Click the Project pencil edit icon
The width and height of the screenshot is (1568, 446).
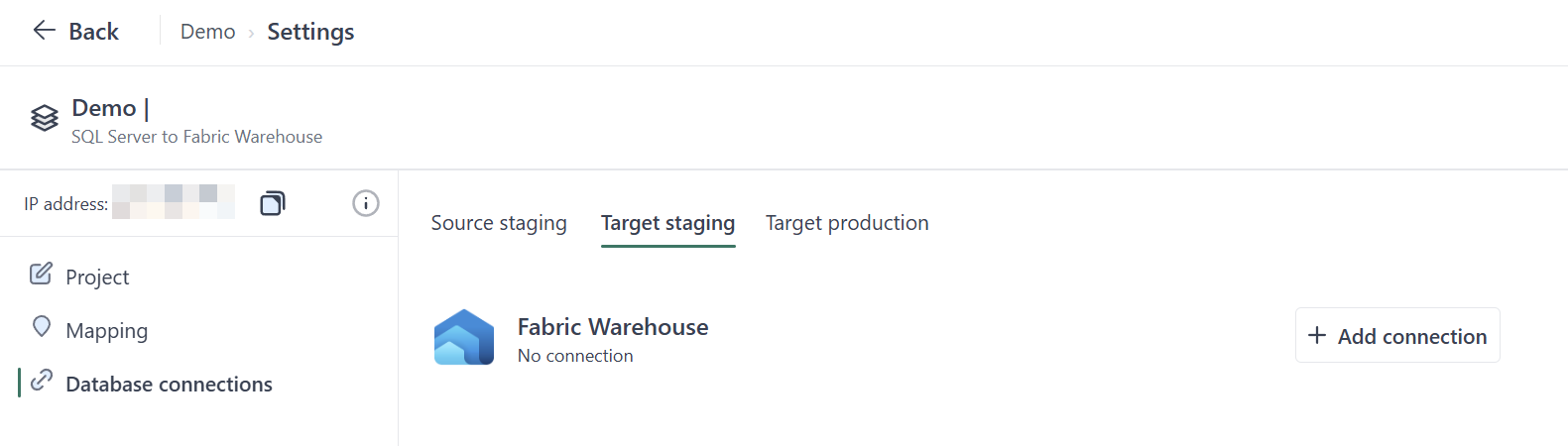coord(41,275)
